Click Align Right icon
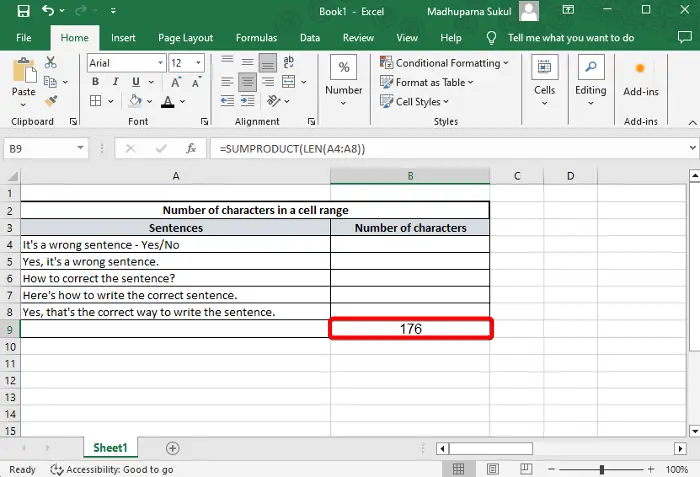700x477 pixels. click(x=268, y=82)
